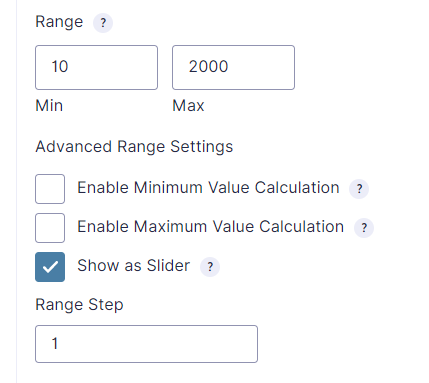429x383 pixels.
Task: Click the Enable Minimum Value Calculation label text
Action: point(208,188)
